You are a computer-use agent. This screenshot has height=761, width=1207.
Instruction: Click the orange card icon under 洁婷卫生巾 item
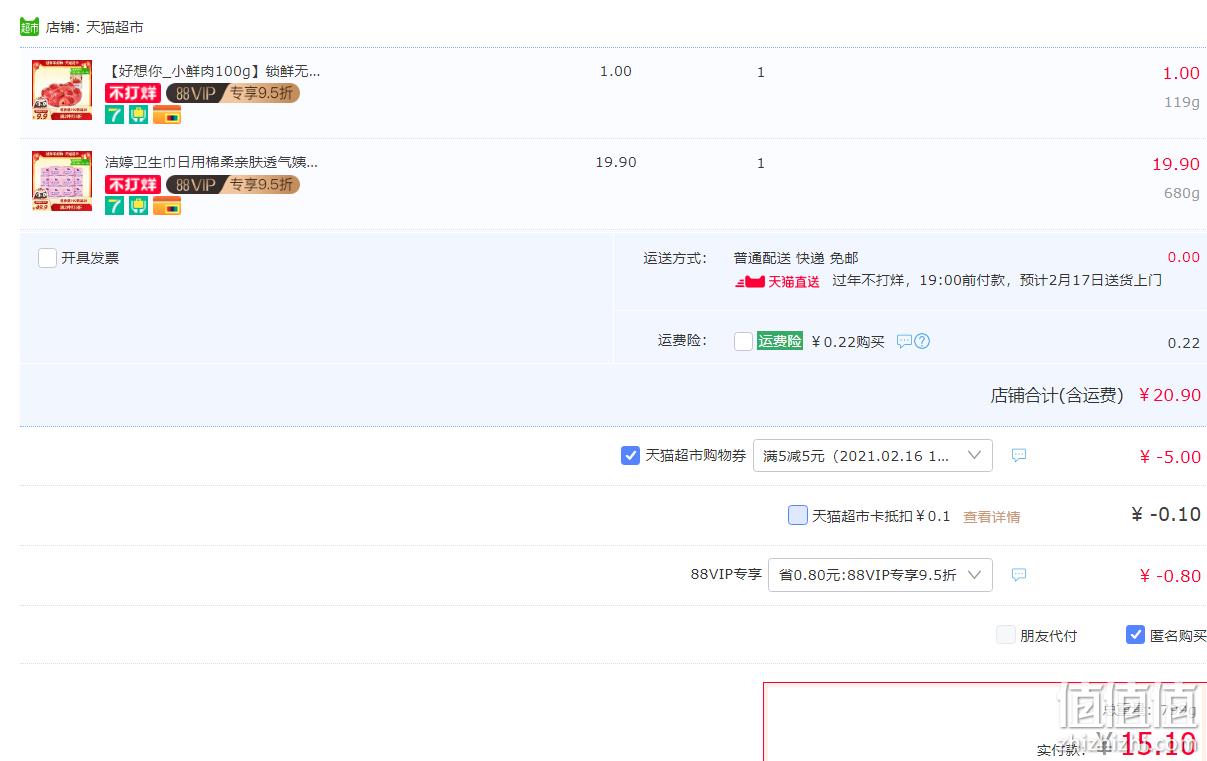[167, 206]
